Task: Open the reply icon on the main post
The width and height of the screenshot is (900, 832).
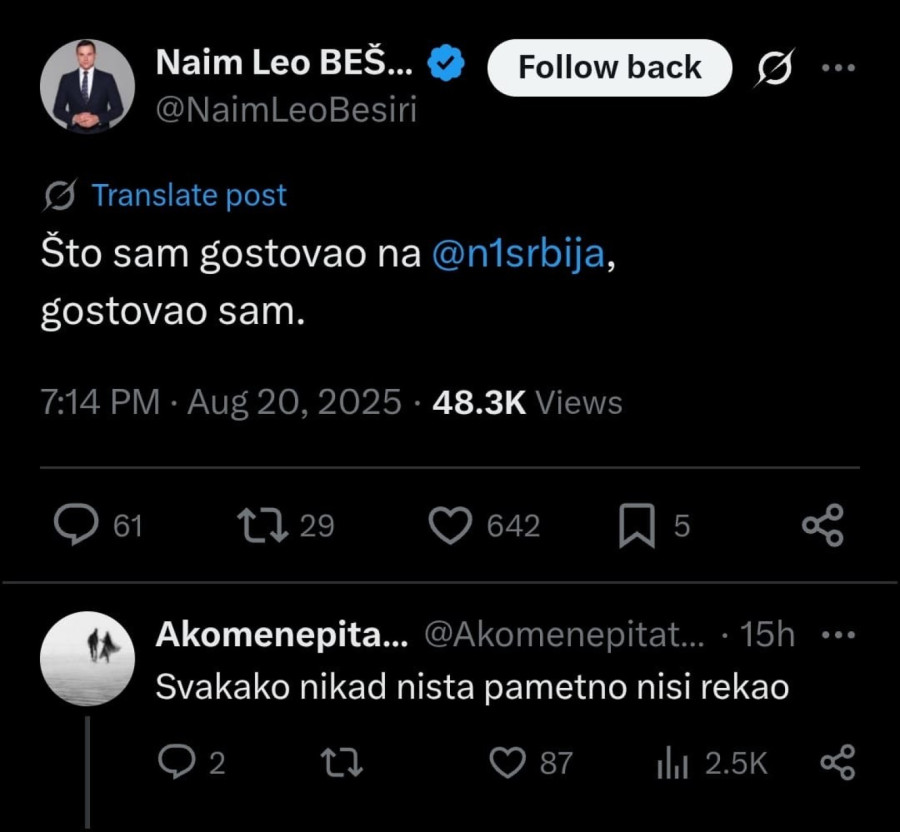Action: [x=78, y=523]
